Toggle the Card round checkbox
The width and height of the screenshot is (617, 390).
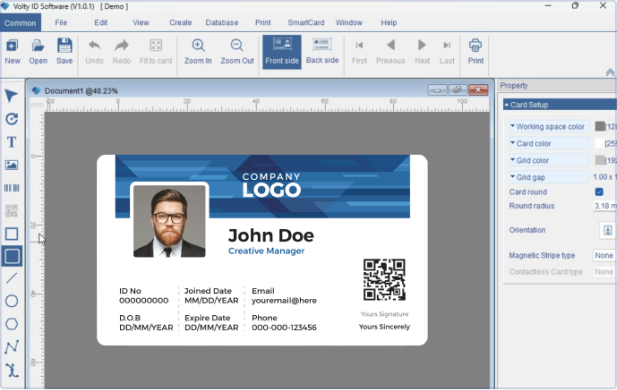click(599, 192)
